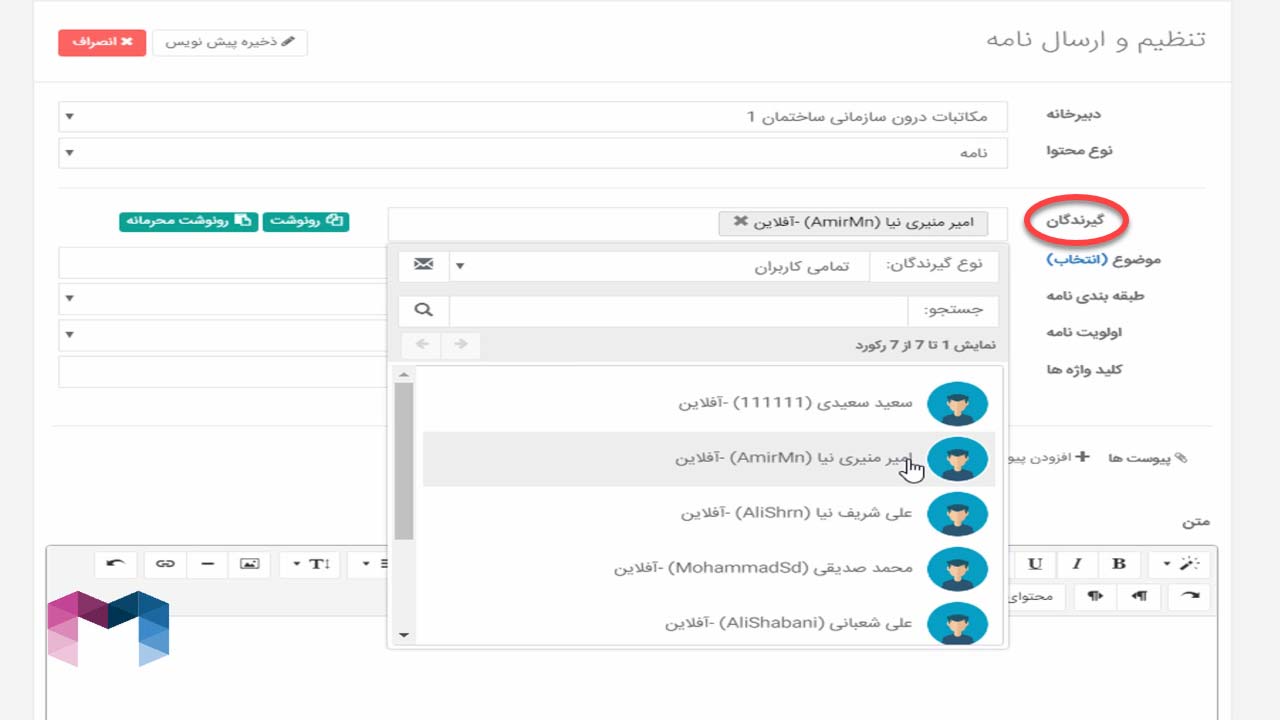The width and height of the screenshot is (1280, 720).
Task: Remove the selected recipient AmirMn with the X
Action: click(740, 222)
